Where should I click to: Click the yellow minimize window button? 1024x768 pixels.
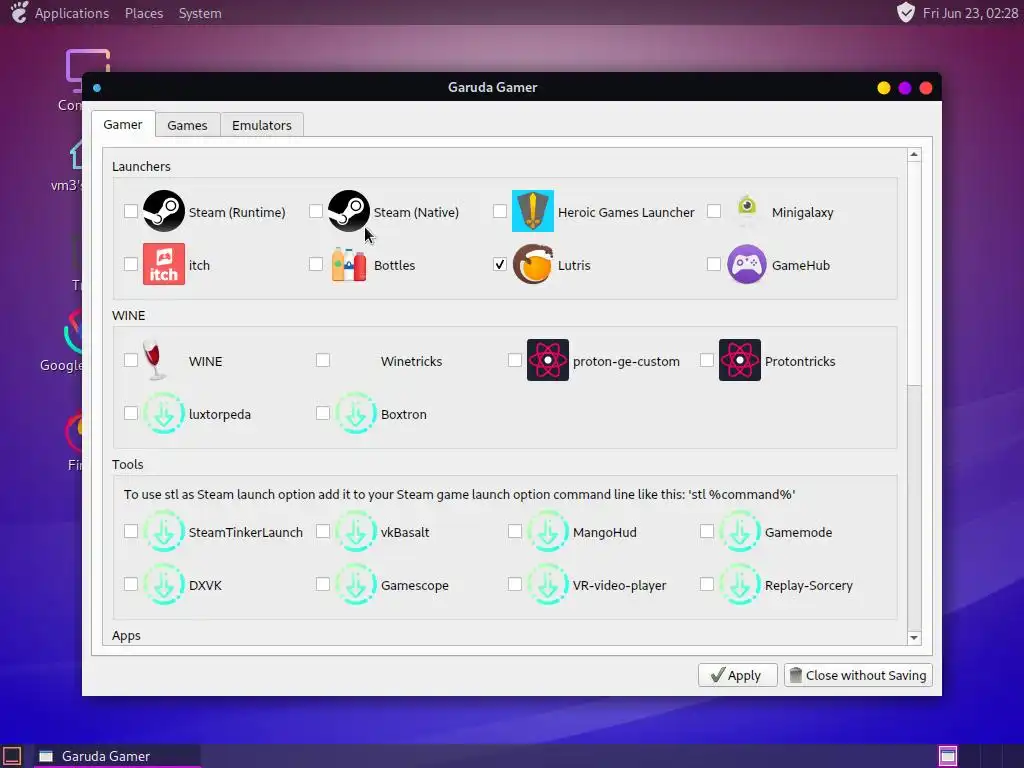(884, 88)
